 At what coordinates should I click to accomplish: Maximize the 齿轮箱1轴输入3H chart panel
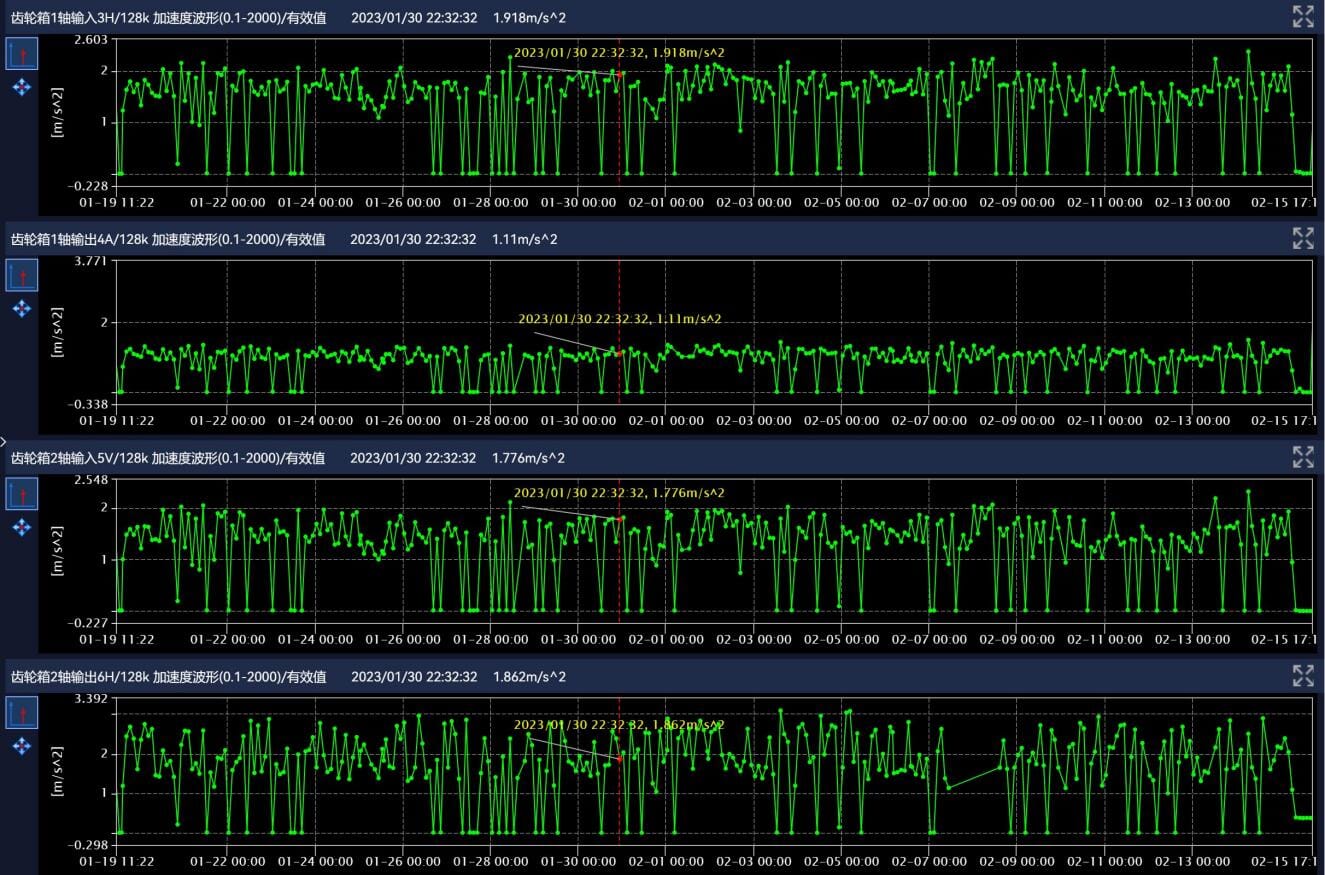[x=1302, y=16]
